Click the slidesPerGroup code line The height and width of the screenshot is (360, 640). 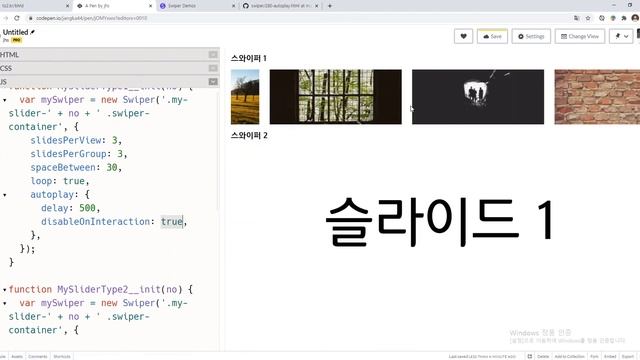(79, 154)
